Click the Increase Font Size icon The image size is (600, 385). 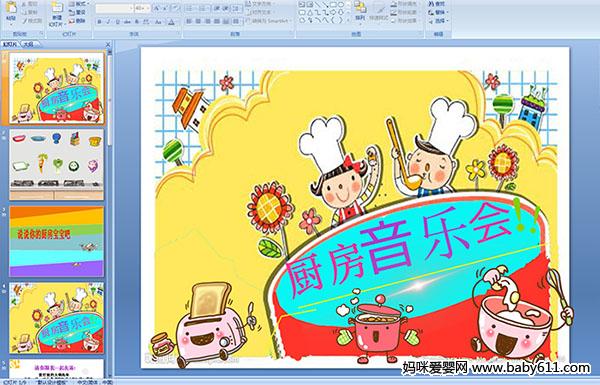[x=157, y=8]
